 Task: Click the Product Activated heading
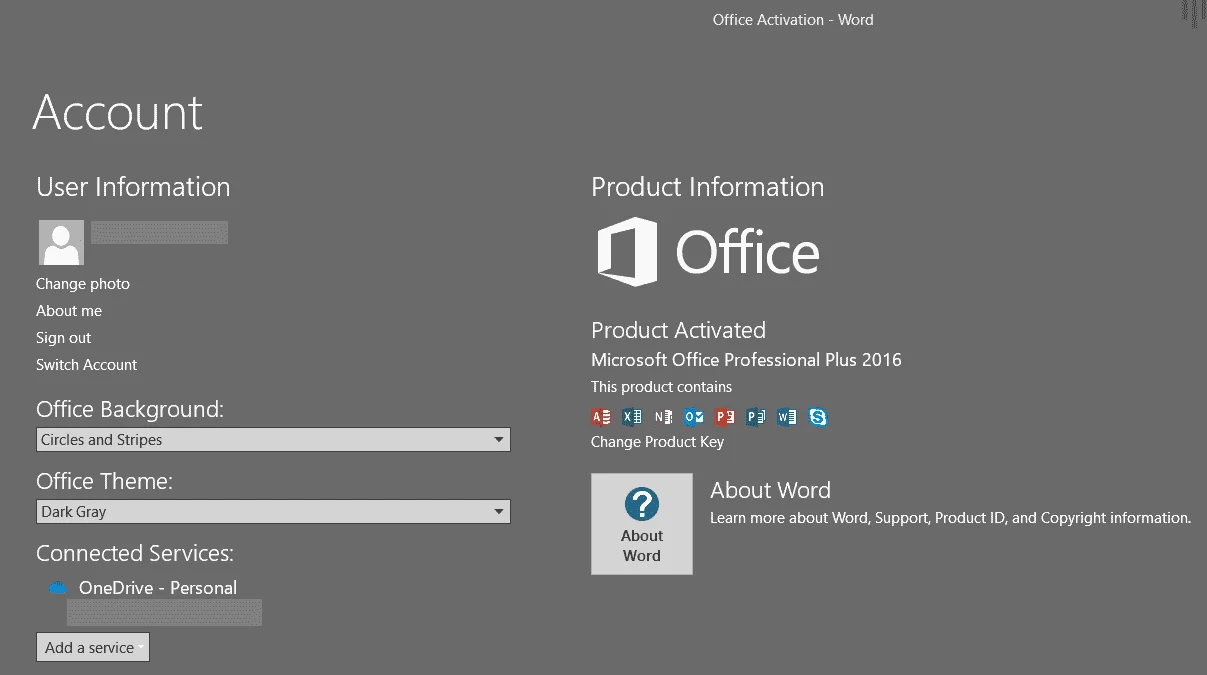click(678, 331)
